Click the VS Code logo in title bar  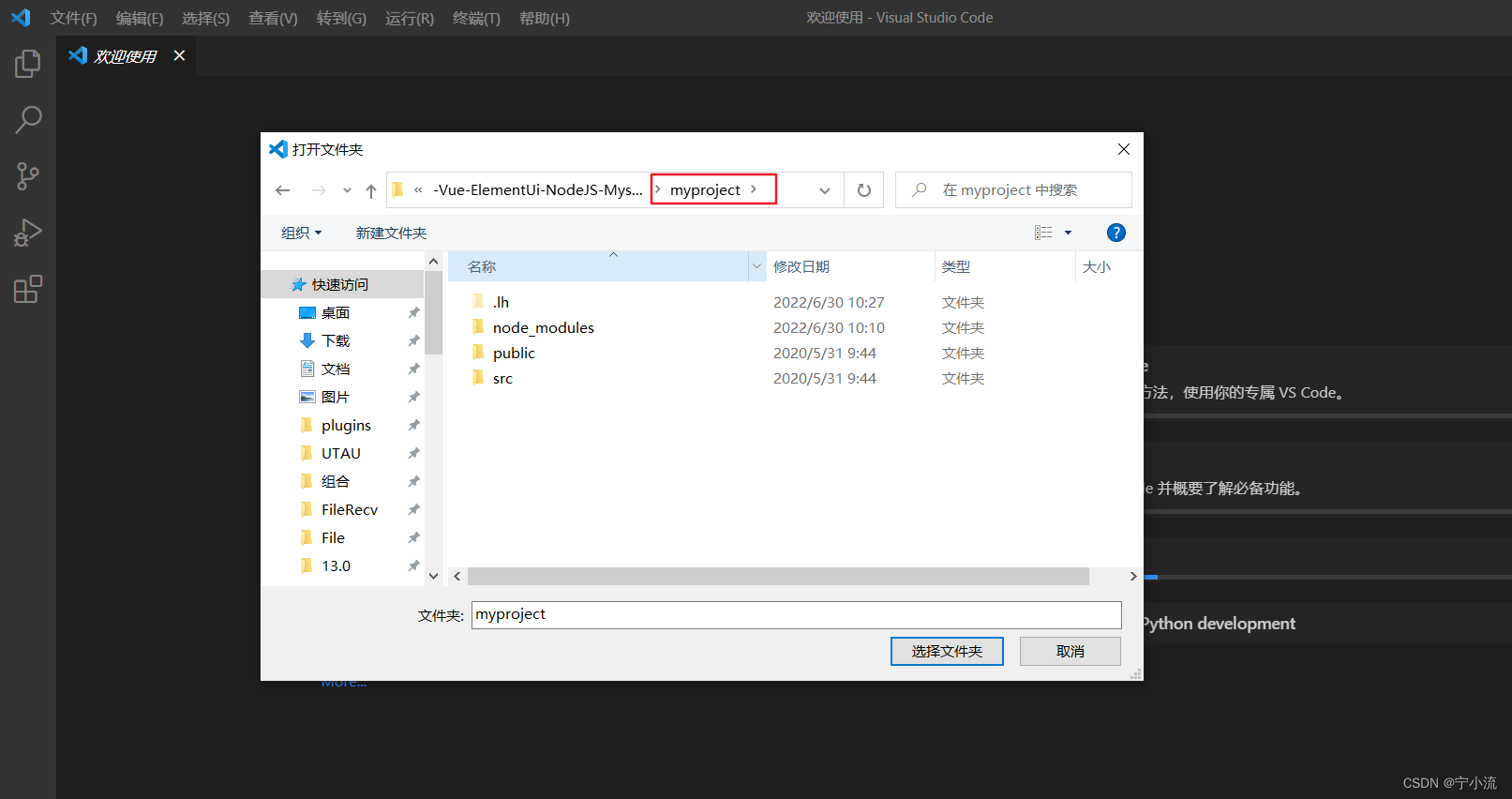pos(21,18)
